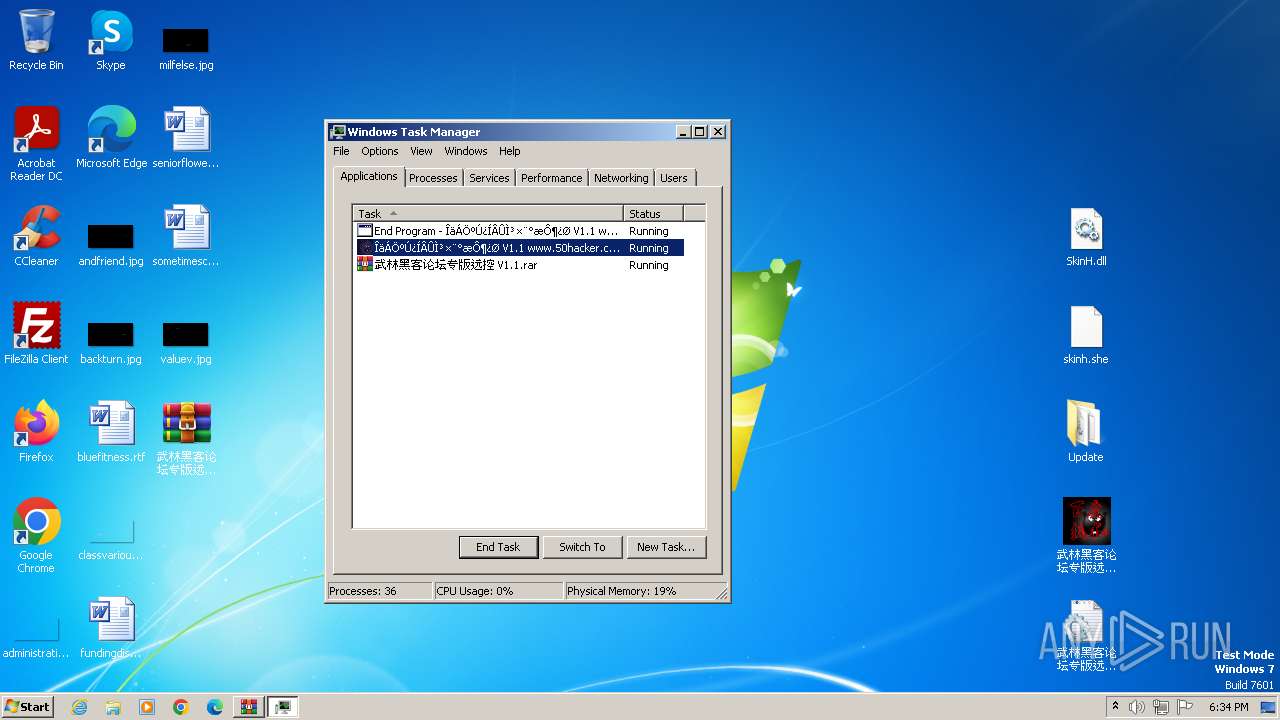Switch to the Services tab
Screen dimensions: 1280x720
click(x=489, y=178)
